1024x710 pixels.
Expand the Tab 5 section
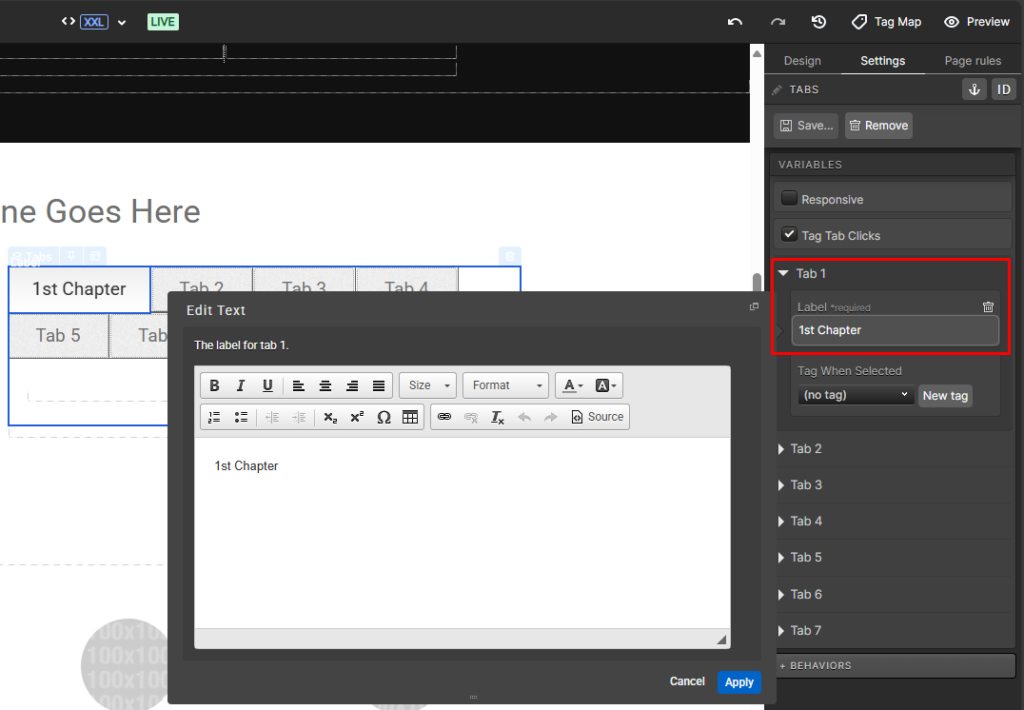point(782,557)
